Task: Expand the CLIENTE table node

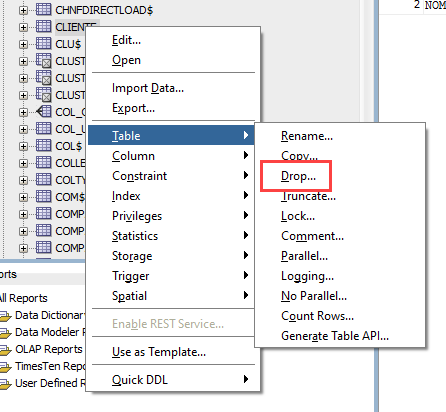Action: pos(23,27)
